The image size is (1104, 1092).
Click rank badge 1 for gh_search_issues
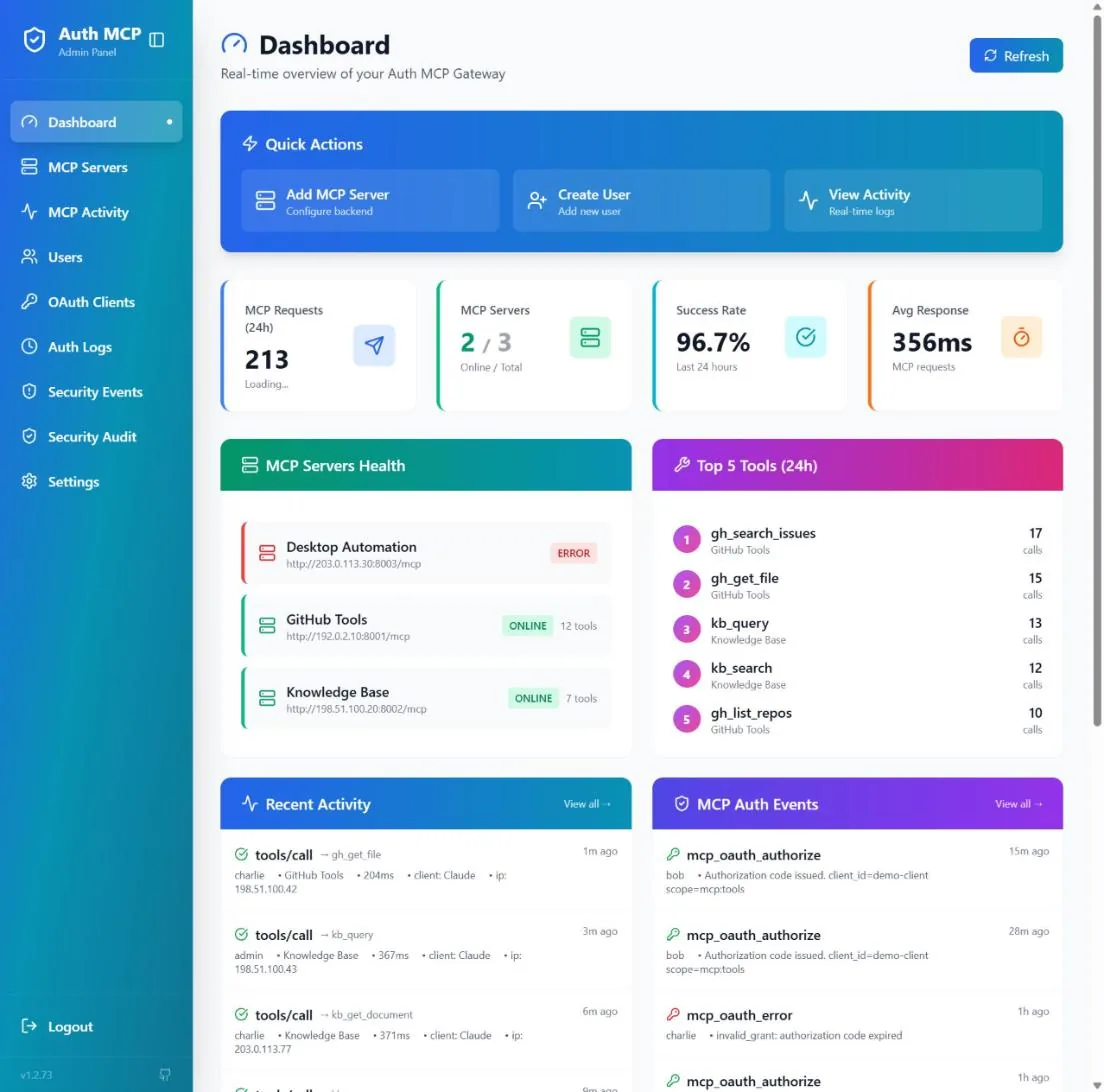pos(686,539)
